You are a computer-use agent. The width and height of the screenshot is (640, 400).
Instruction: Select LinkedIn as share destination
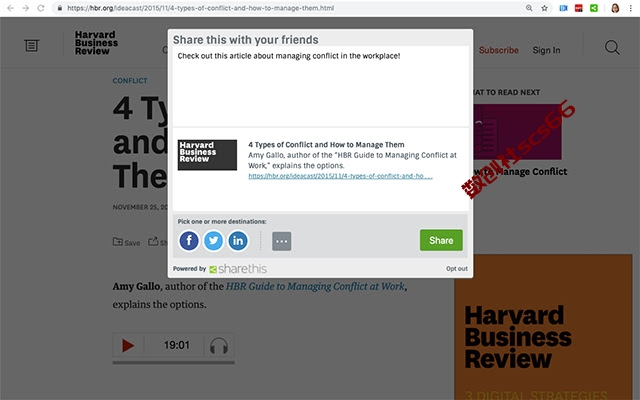(x=238, y=241)
